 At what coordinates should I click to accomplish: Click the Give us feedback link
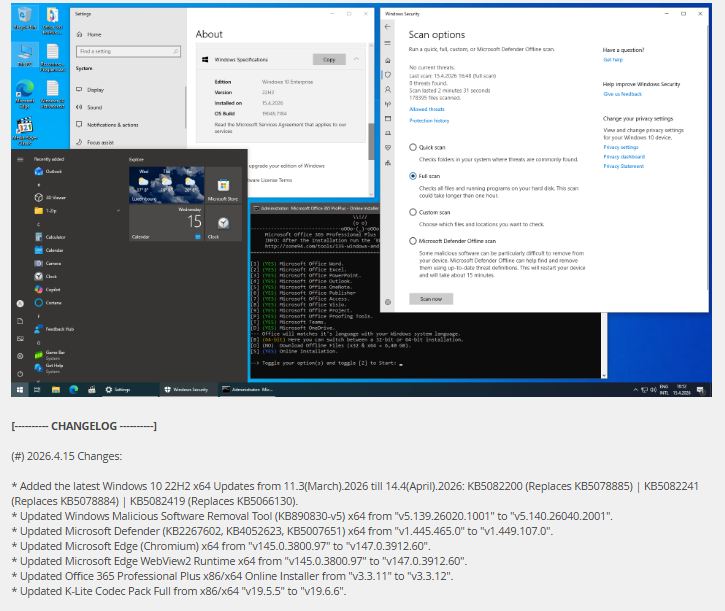pyautogui.click(x=622, y=94)
